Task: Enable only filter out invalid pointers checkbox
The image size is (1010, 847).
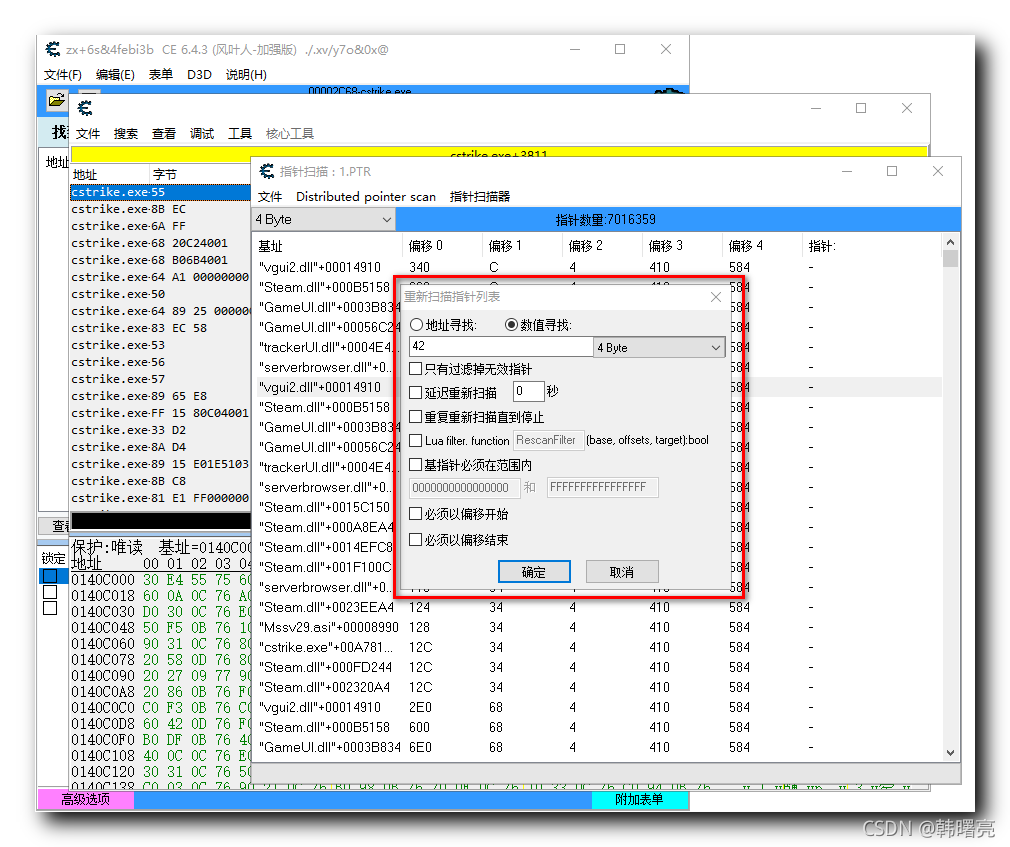Action: (416, 369)
